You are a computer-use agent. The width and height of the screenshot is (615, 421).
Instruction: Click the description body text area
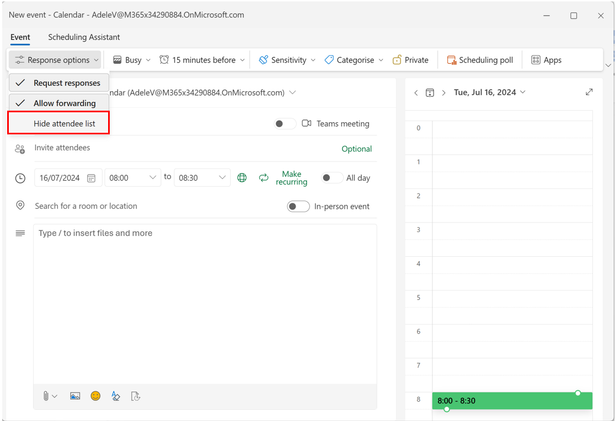(205, 304)
